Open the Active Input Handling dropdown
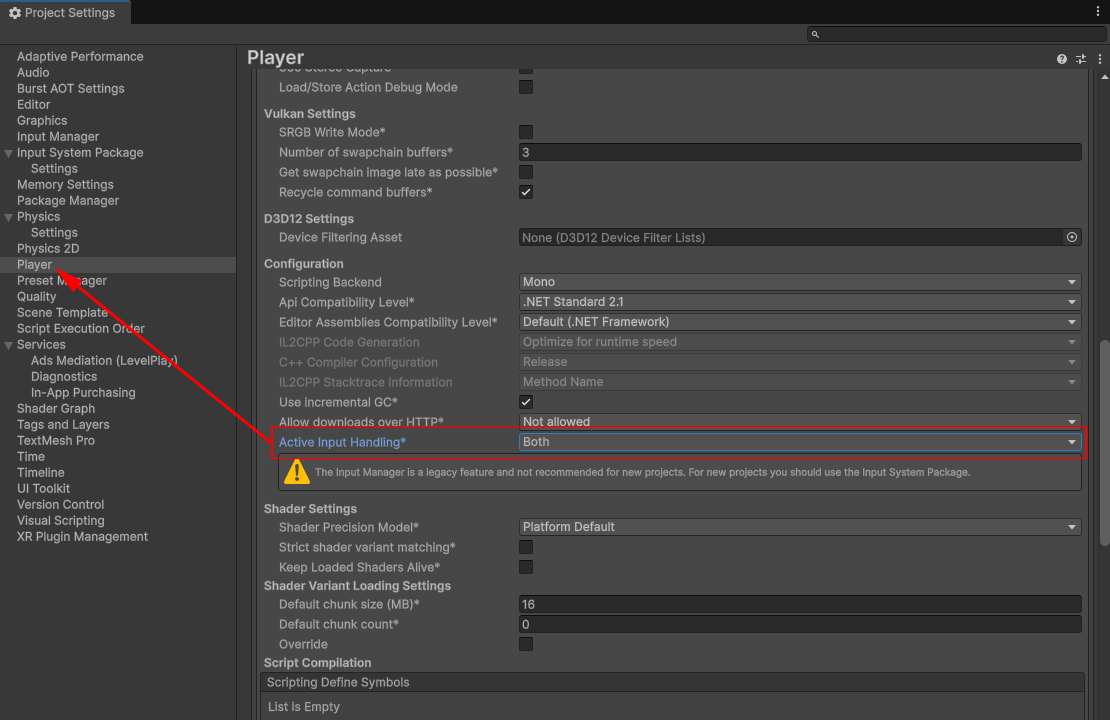The image size is (1110, 720). pos(797,441)
